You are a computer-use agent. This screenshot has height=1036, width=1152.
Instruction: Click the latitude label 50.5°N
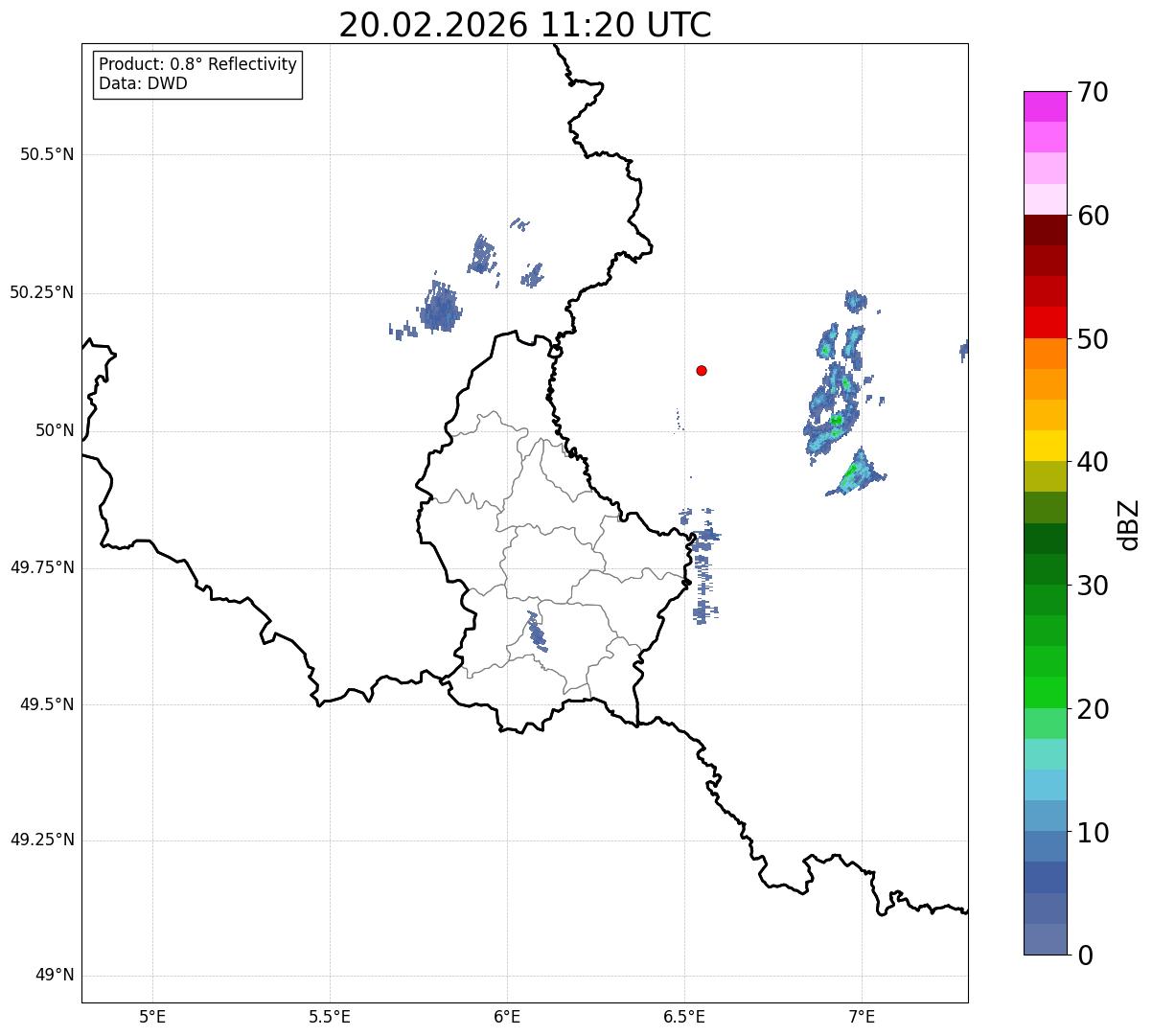tap(47, 154)
